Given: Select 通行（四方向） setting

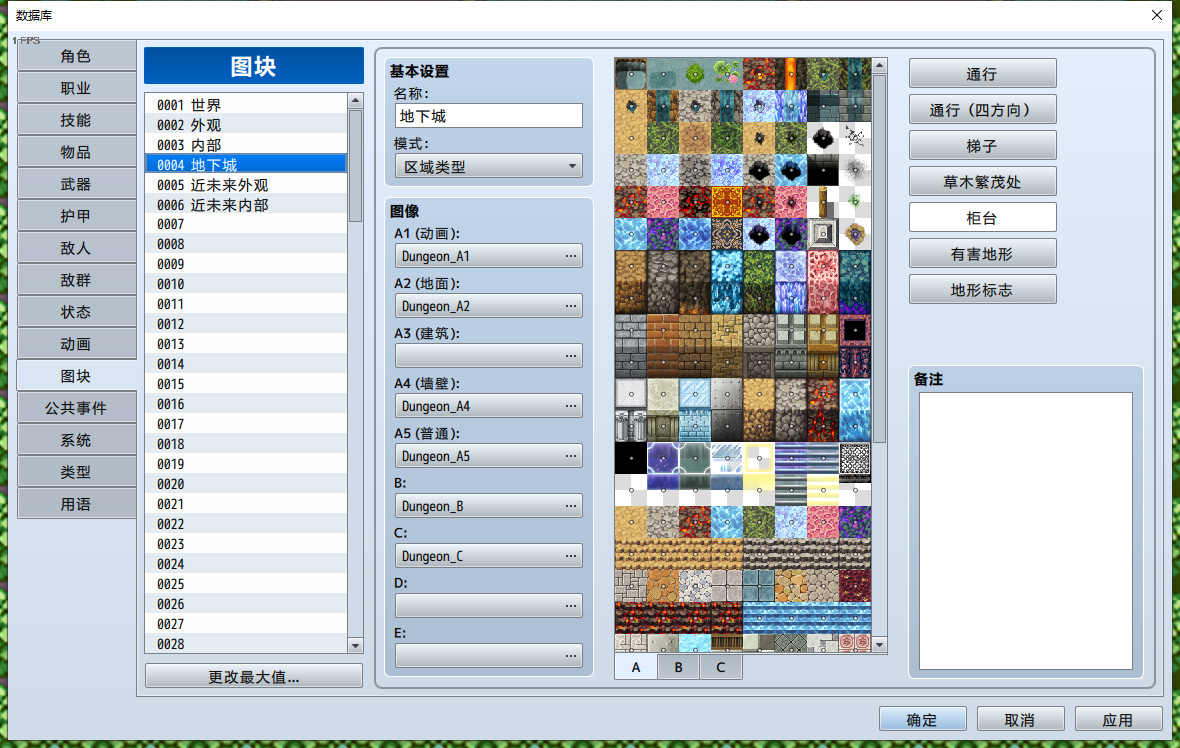Looking at the screenshot, I should [x=982, y=110].
